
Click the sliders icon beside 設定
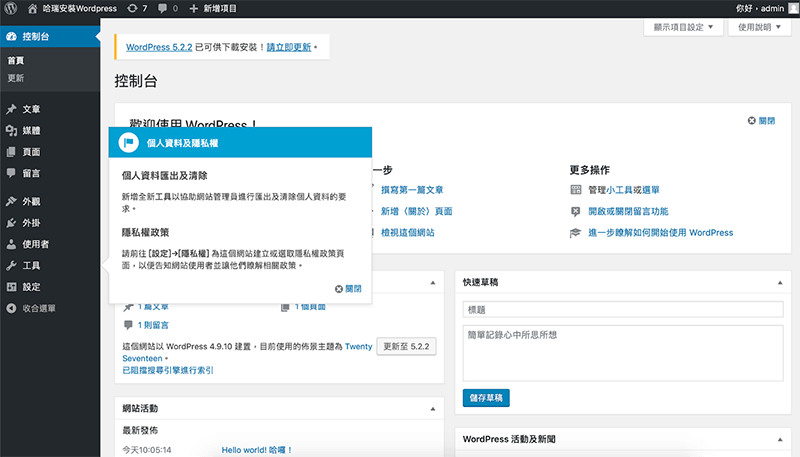(11, 287)
